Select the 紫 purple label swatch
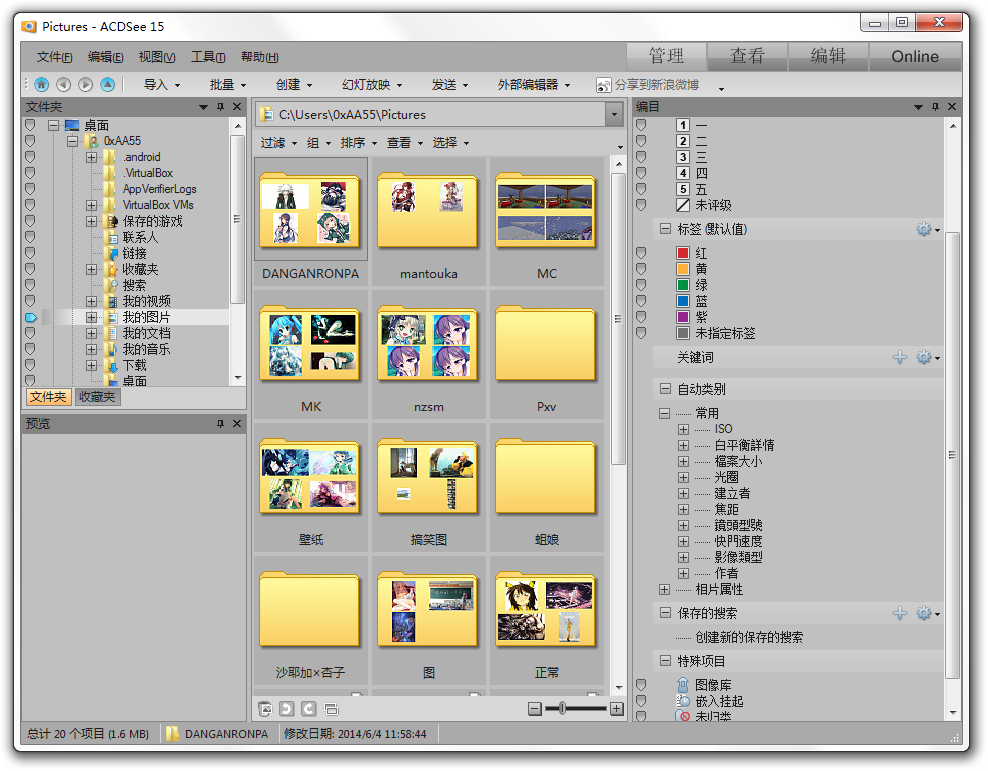This screenshot has width=988, height=771. pyautogui.click(x=683, y=317)
